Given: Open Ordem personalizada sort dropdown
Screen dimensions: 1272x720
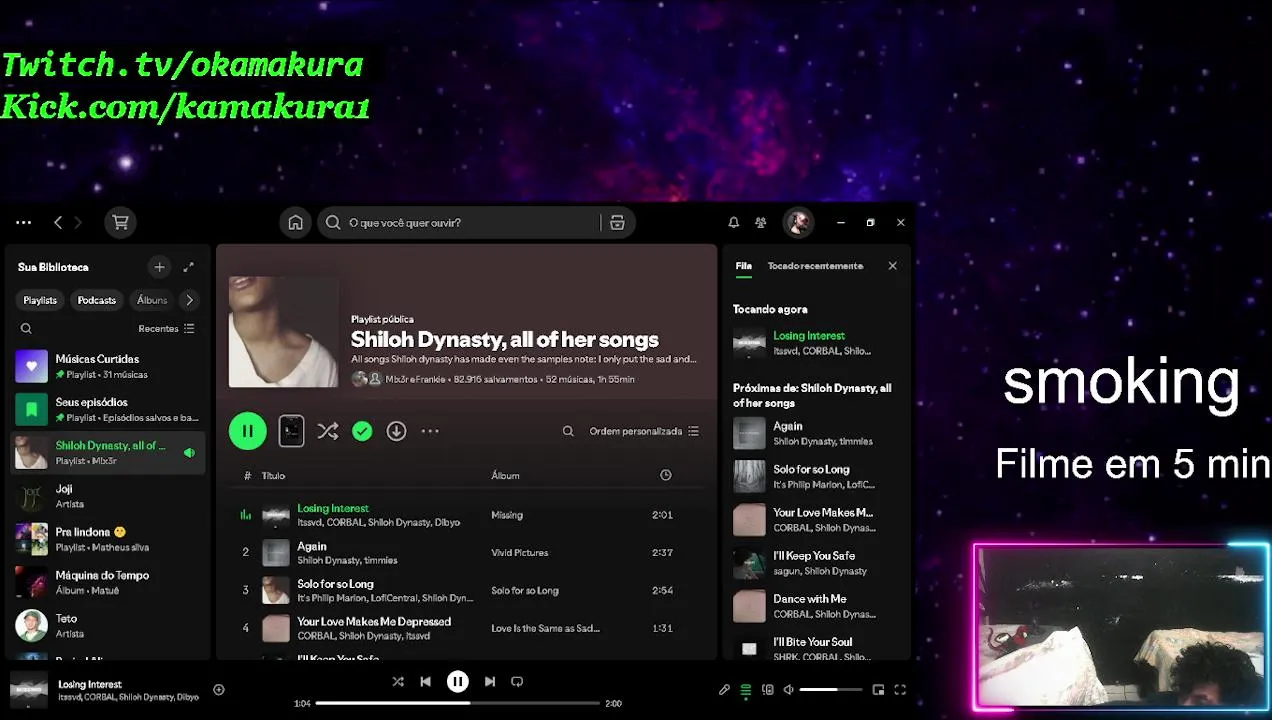Looking at the screenshot, I should tap(644, 431).
